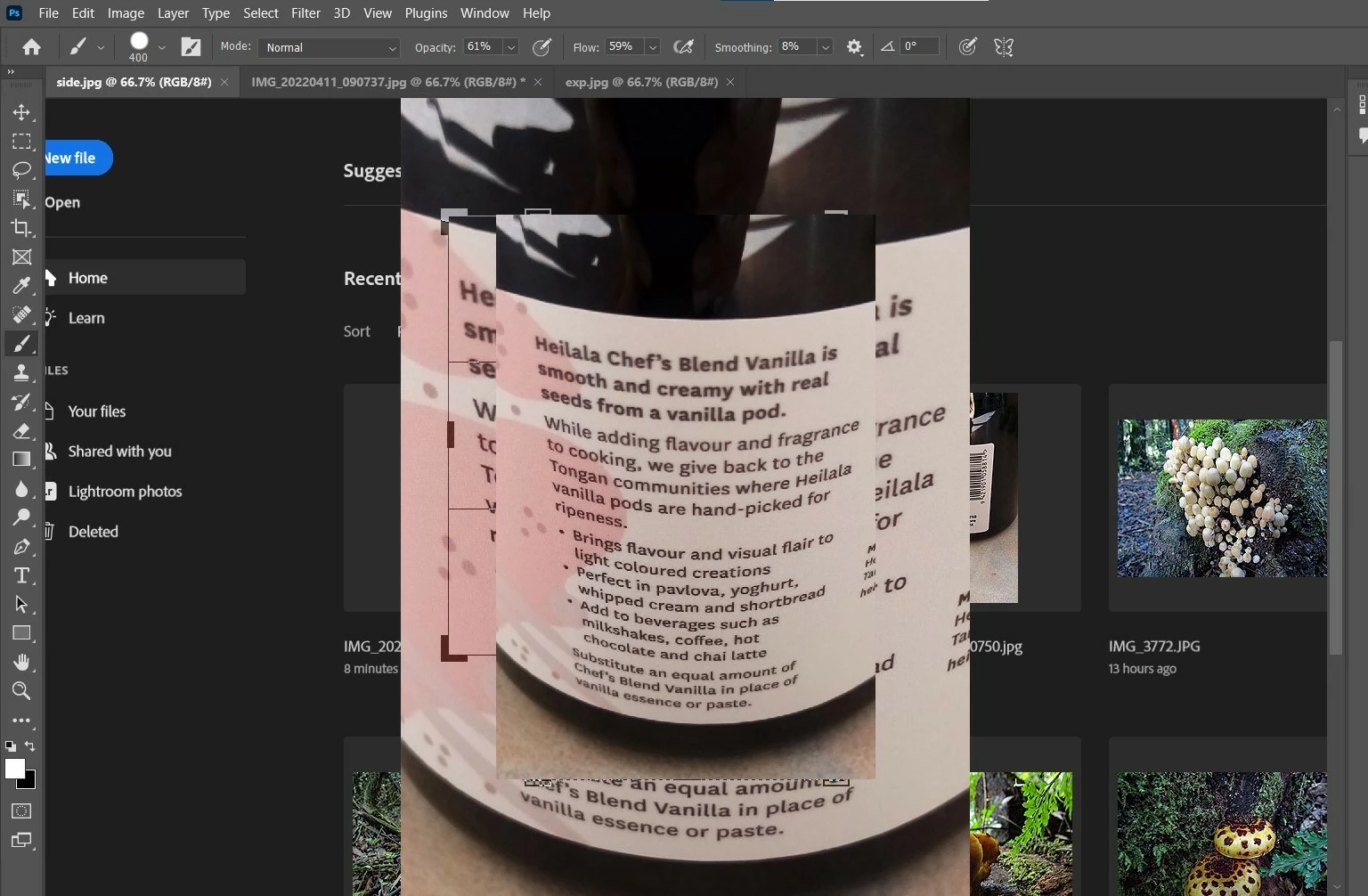The image size is (1368, 896).
Task: Open the Image menu
Action: pos(126,13)
